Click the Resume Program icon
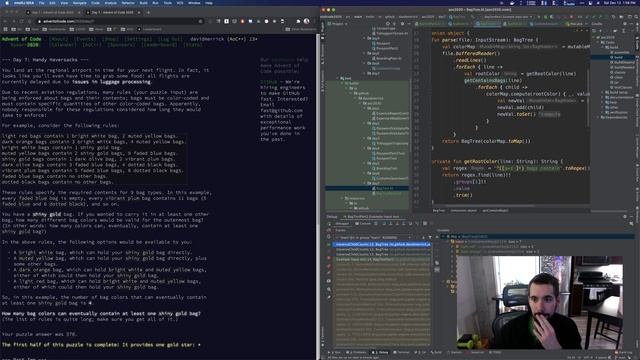 coord(329,244)
